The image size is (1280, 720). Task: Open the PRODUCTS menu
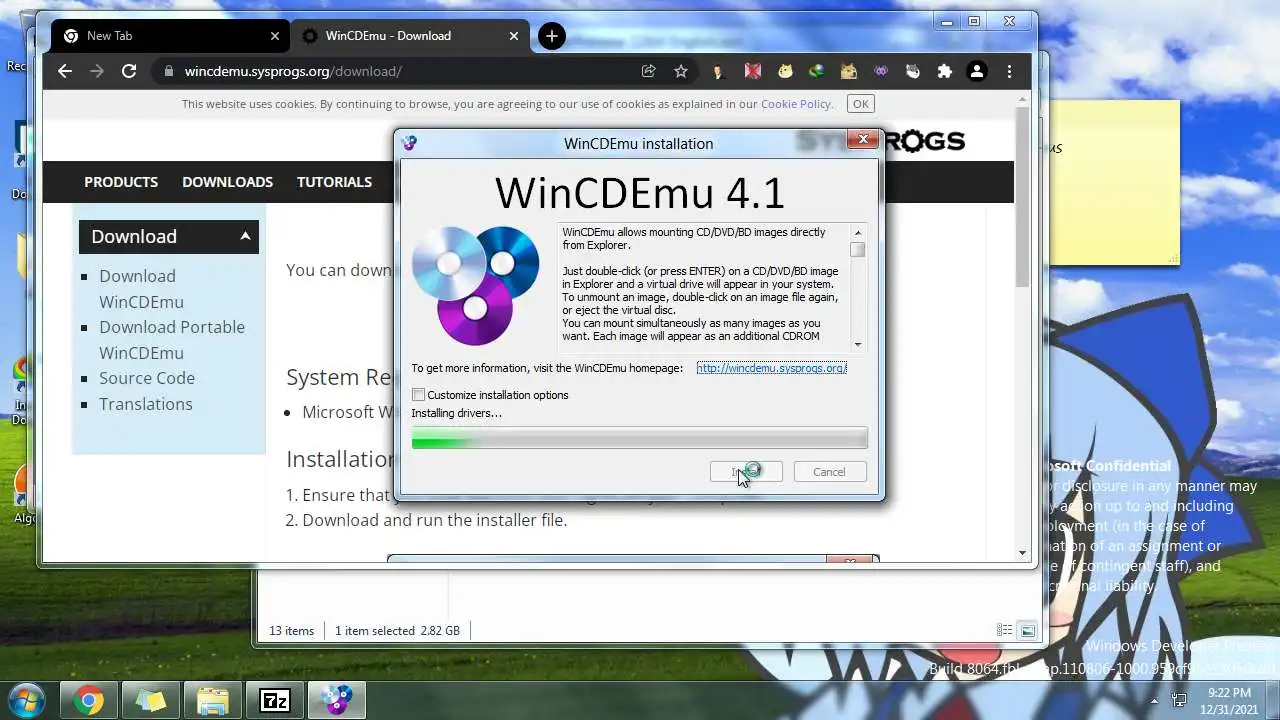[x=121, y=182]
